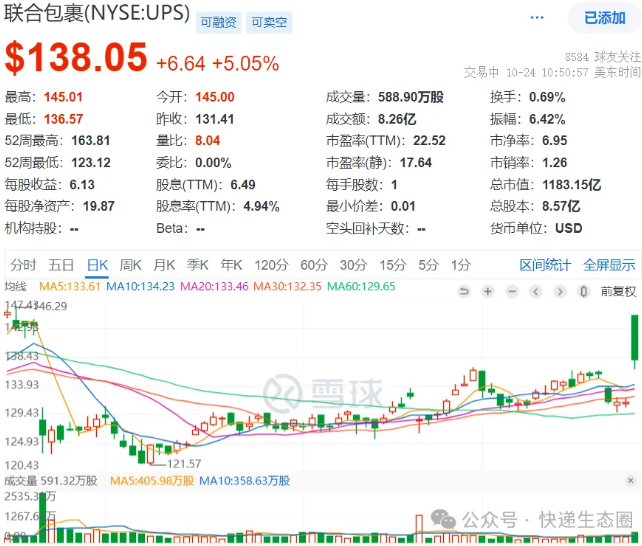Click the 121.57 low price marker on chart

[184, 464]
